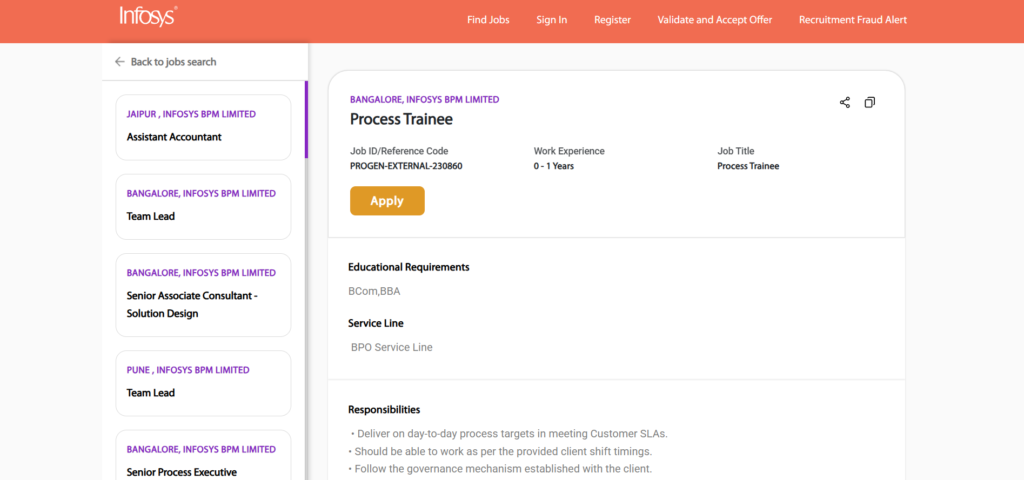Open Recruitment Fraud Alert page

[853, 20]
